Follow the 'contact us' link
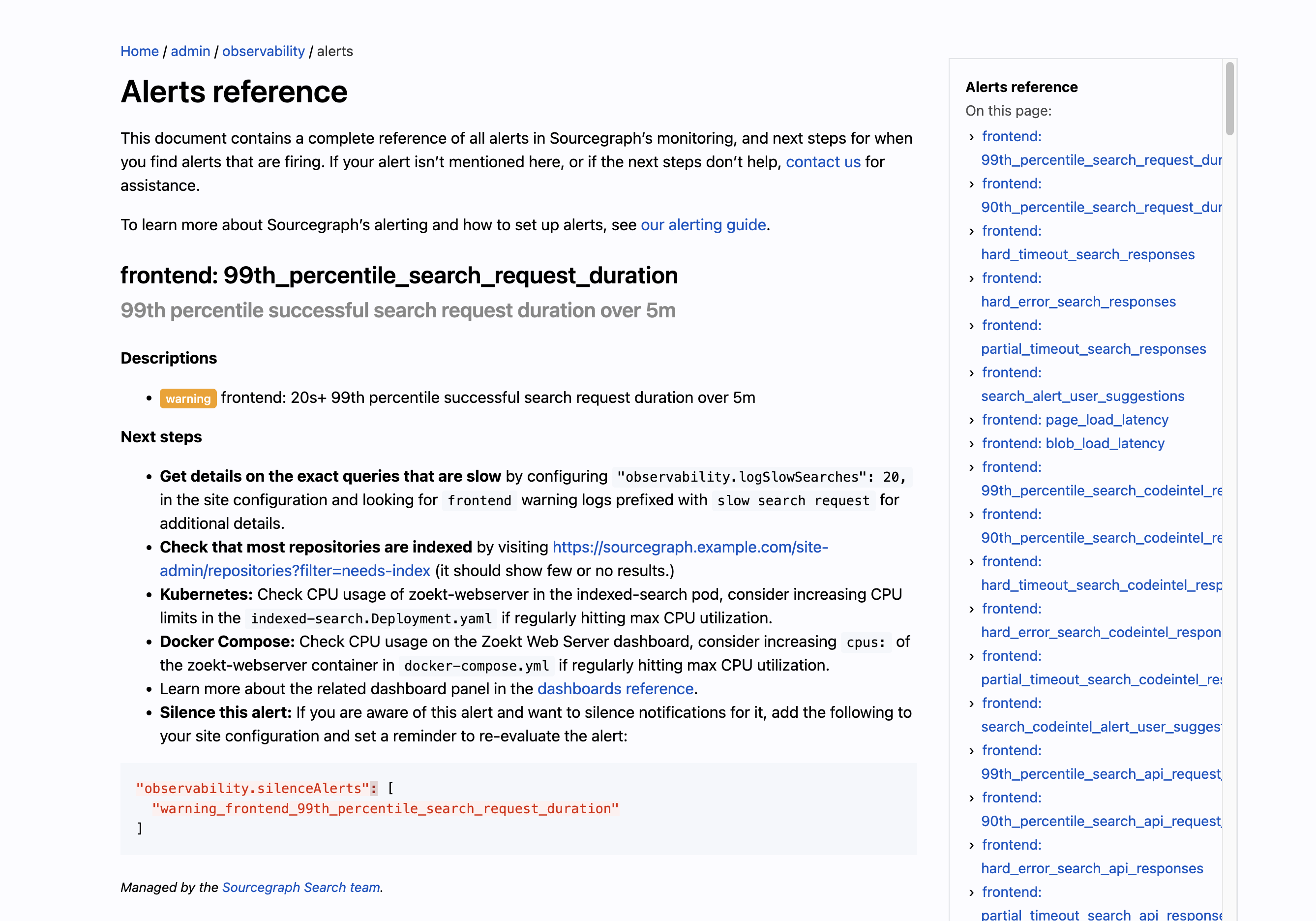This screenshot has height=921, width=1316. coord(823,162)
